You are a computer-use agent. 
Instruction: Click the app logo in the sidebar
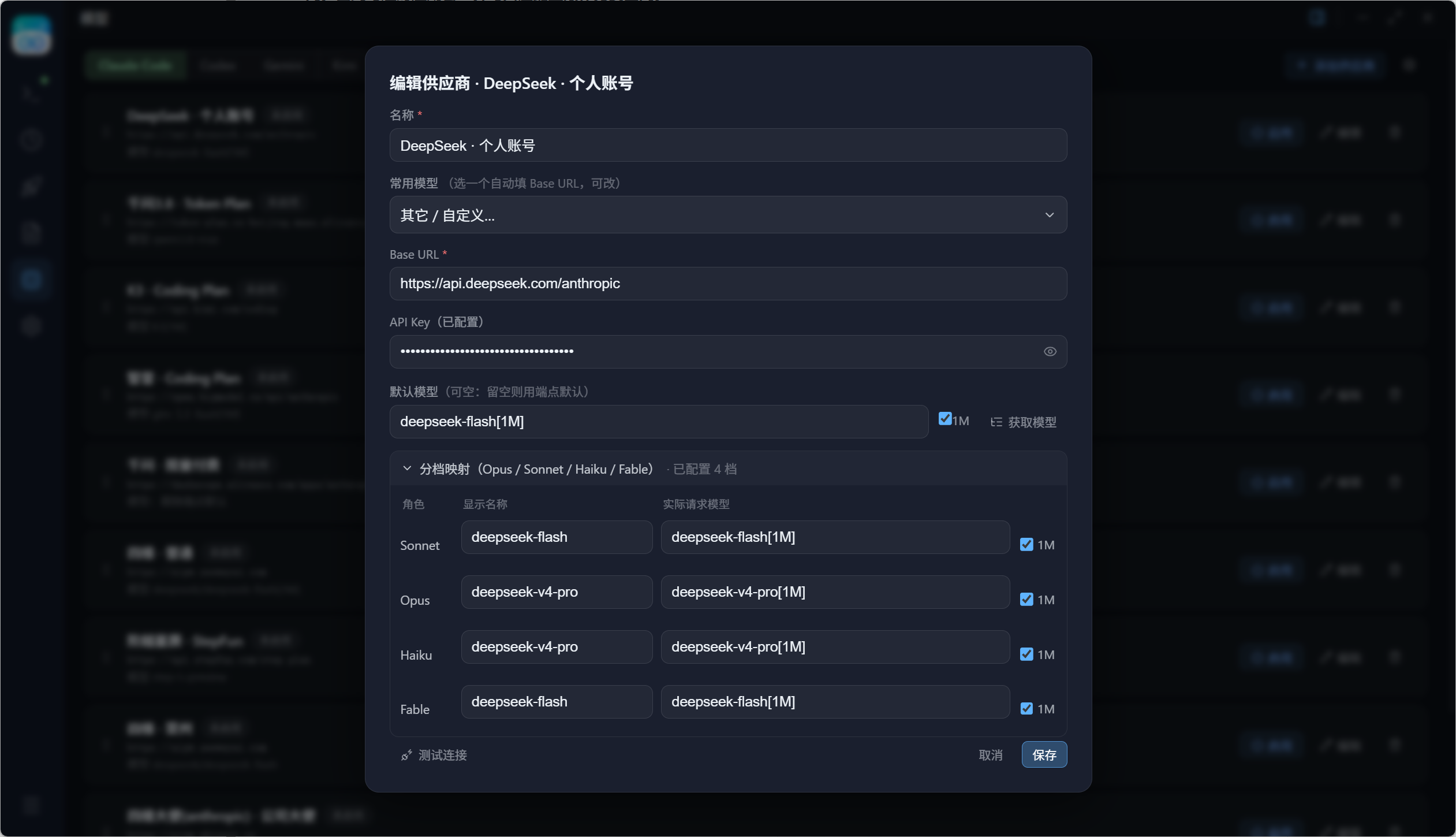[31, 35]
